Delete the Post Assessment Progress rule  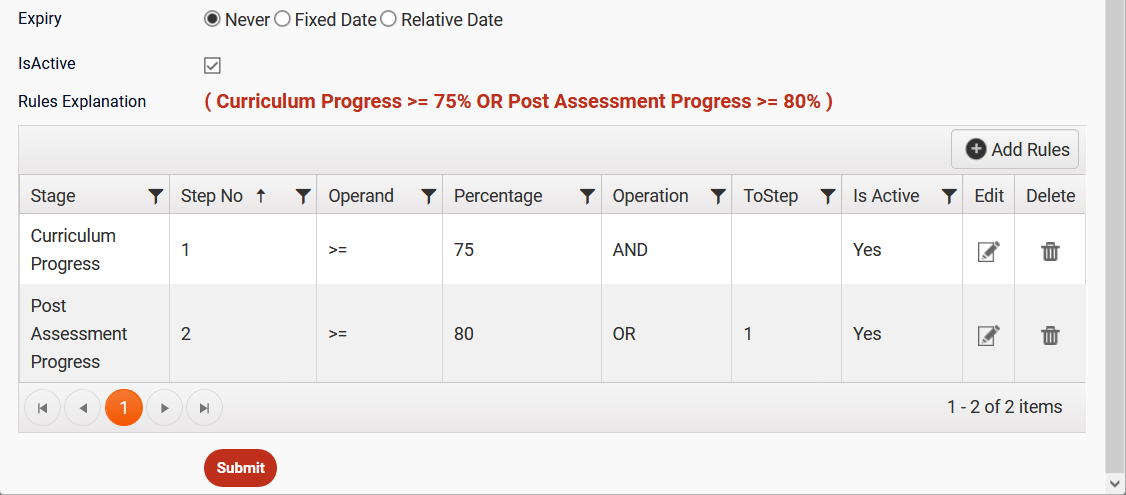click(x=1050, y=335)
